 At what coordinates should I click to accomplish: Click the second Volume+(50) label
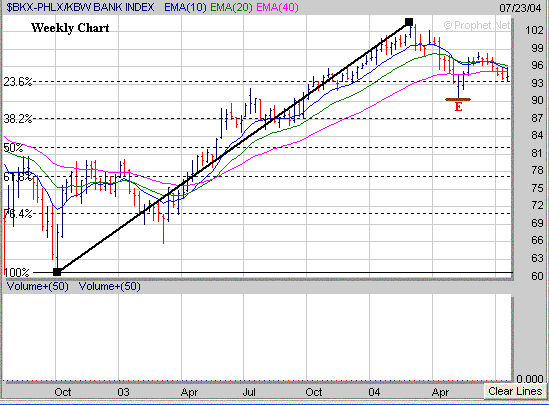tap(110, 286)
